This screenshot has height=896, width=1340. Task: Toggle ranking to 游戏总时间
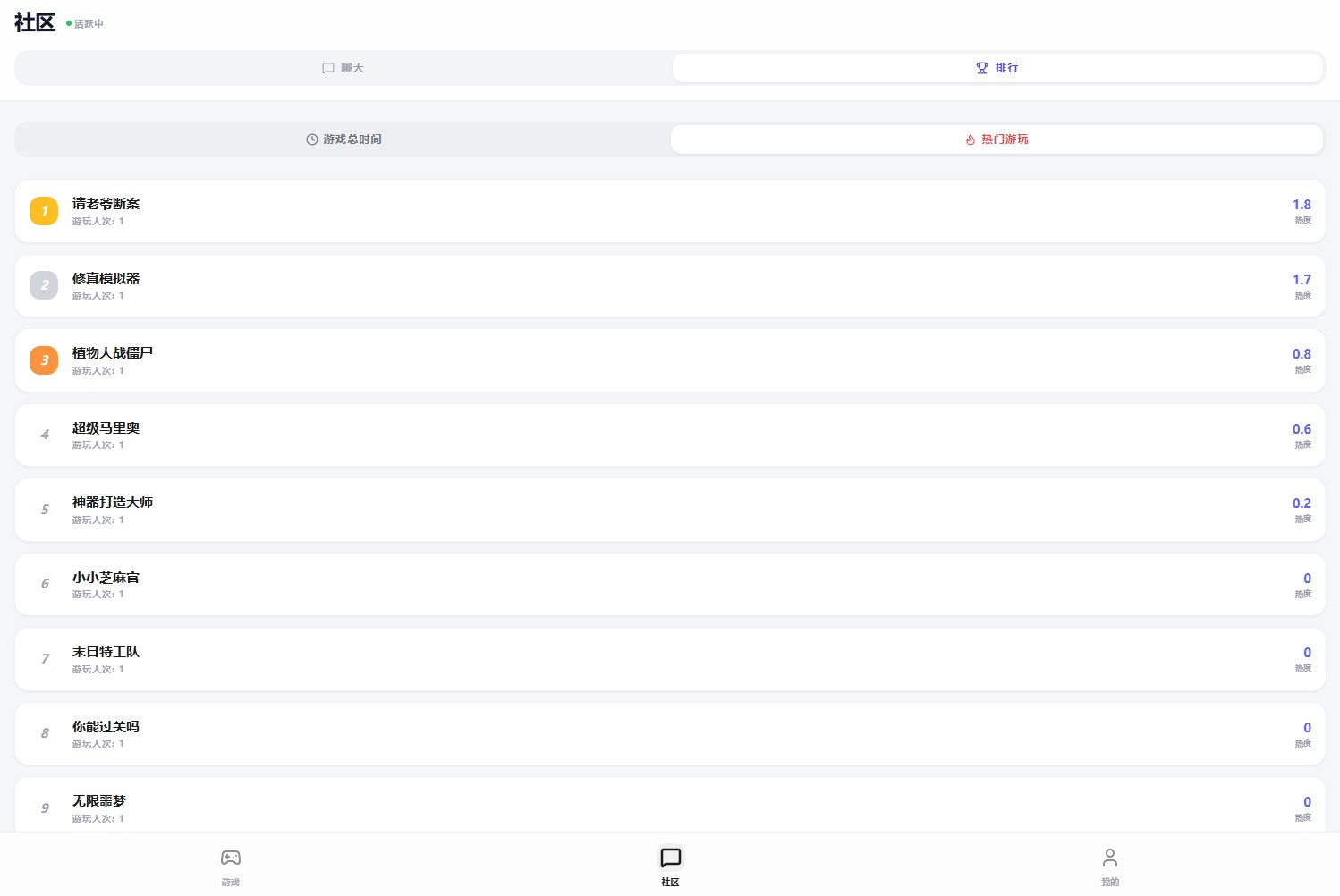click(x=343, y=139)
